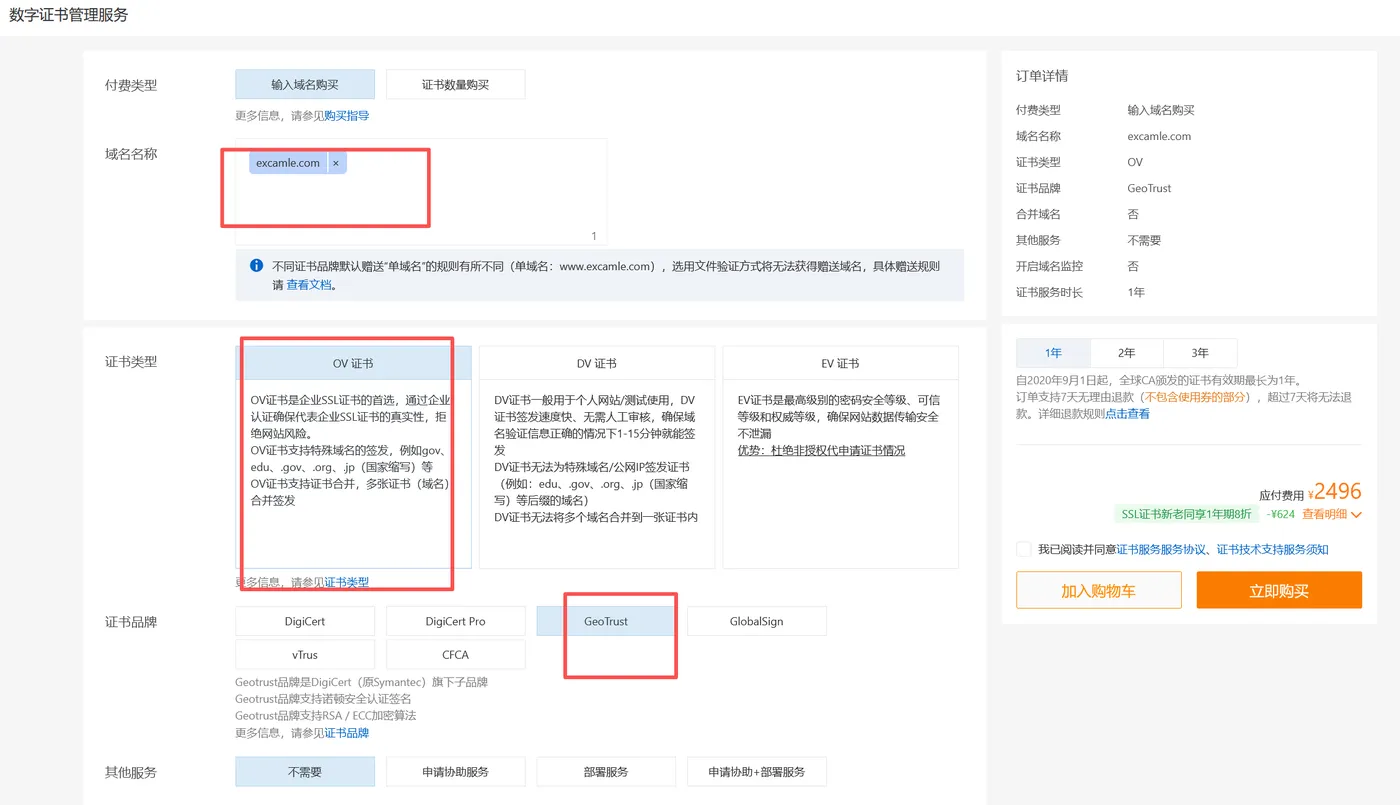Click the domain counter showing 1
Viewport: 1400px width, 805px height.
pos(594,236)
